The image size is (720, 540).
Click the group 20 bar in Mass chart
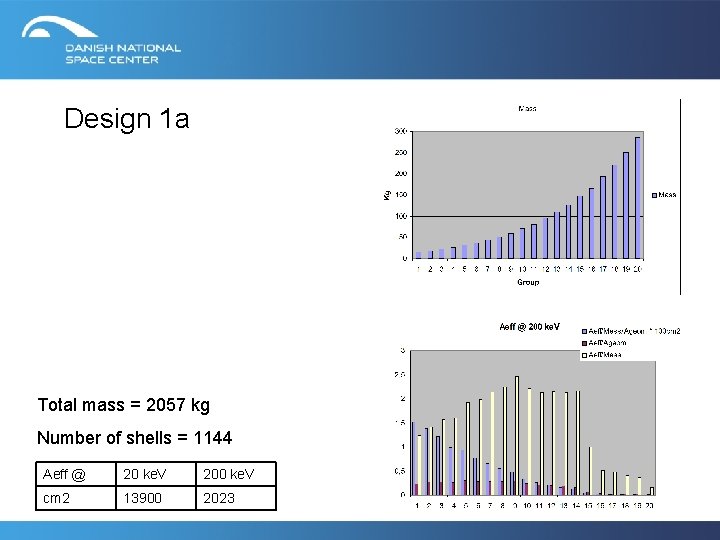(637, 198)
